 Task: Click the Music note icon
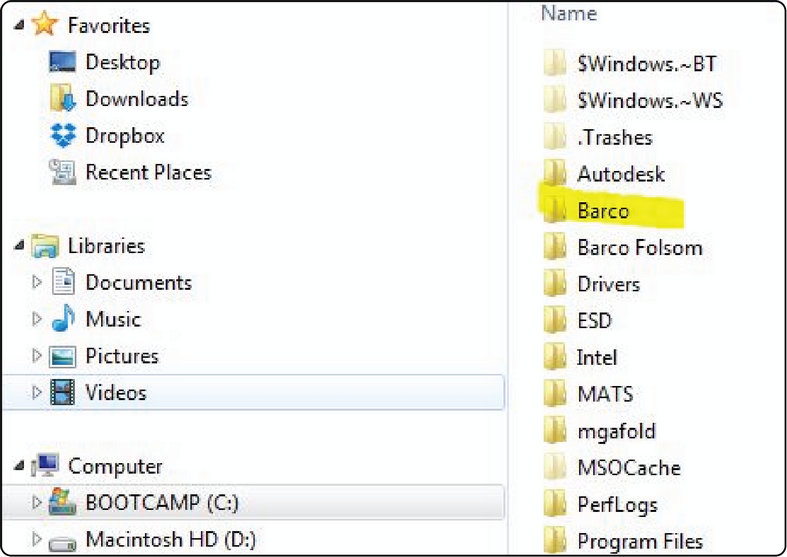pos(63,319)
